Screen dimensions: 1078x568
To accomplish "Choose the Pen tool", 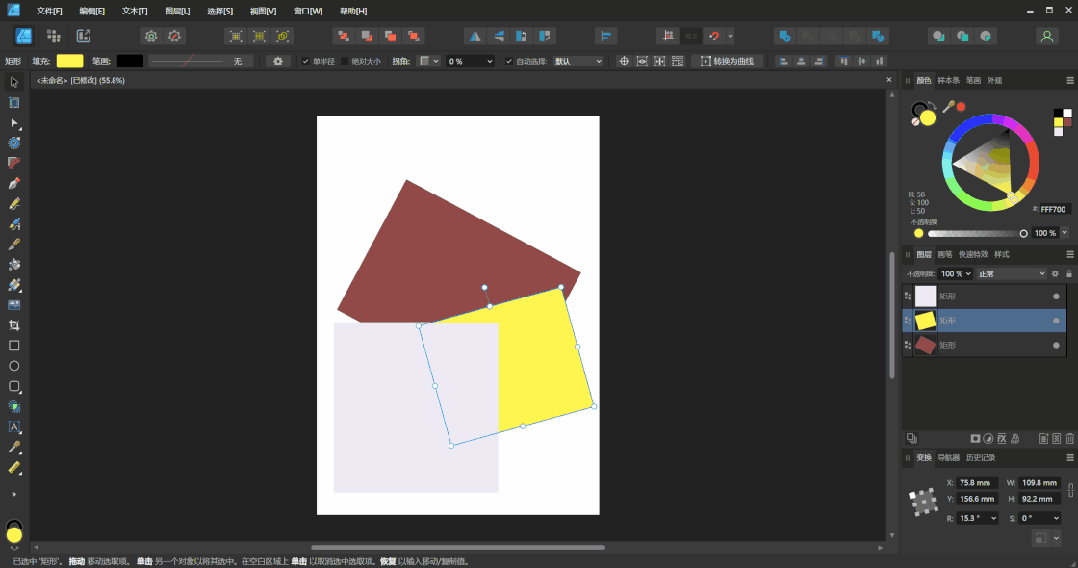I will pos(14,184).
